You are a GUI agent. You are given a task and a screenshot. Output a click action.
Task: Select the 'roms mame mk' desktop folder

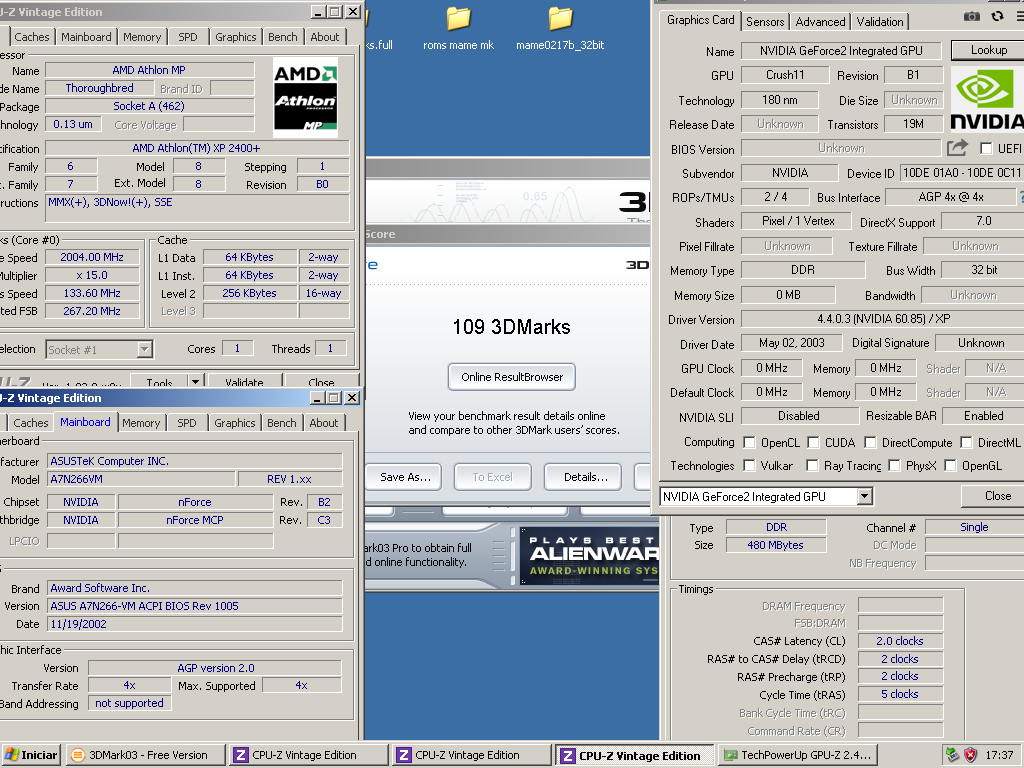tap(458, 29)
